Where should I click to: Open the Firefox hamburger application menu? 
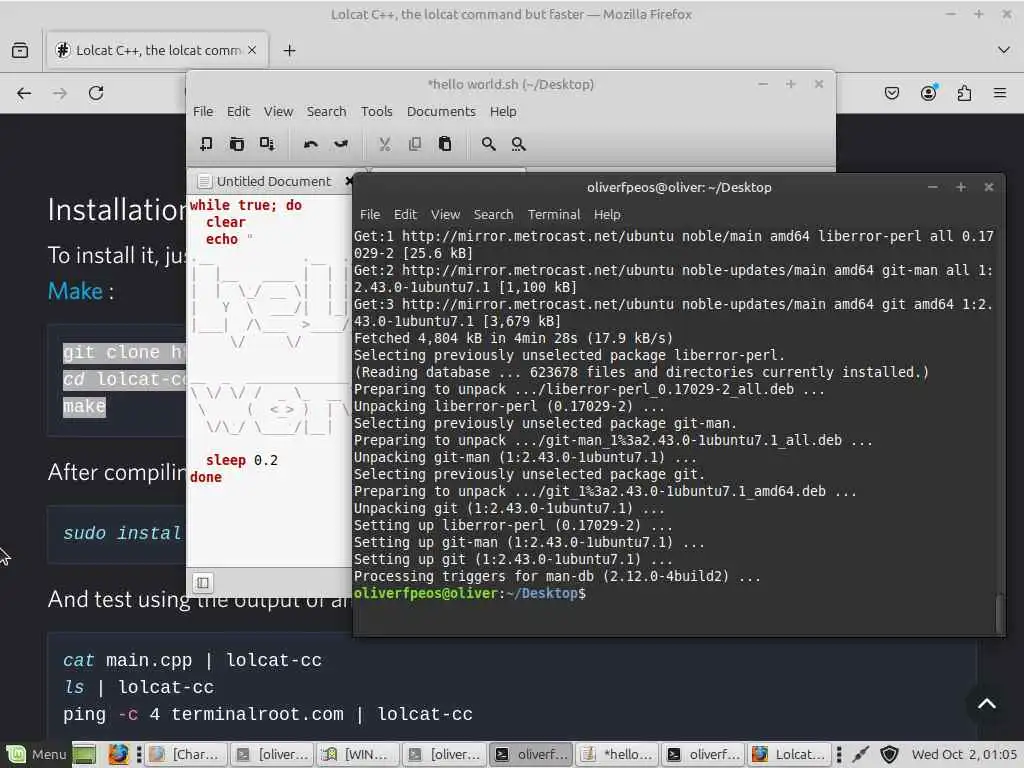tap(1000, 93)
